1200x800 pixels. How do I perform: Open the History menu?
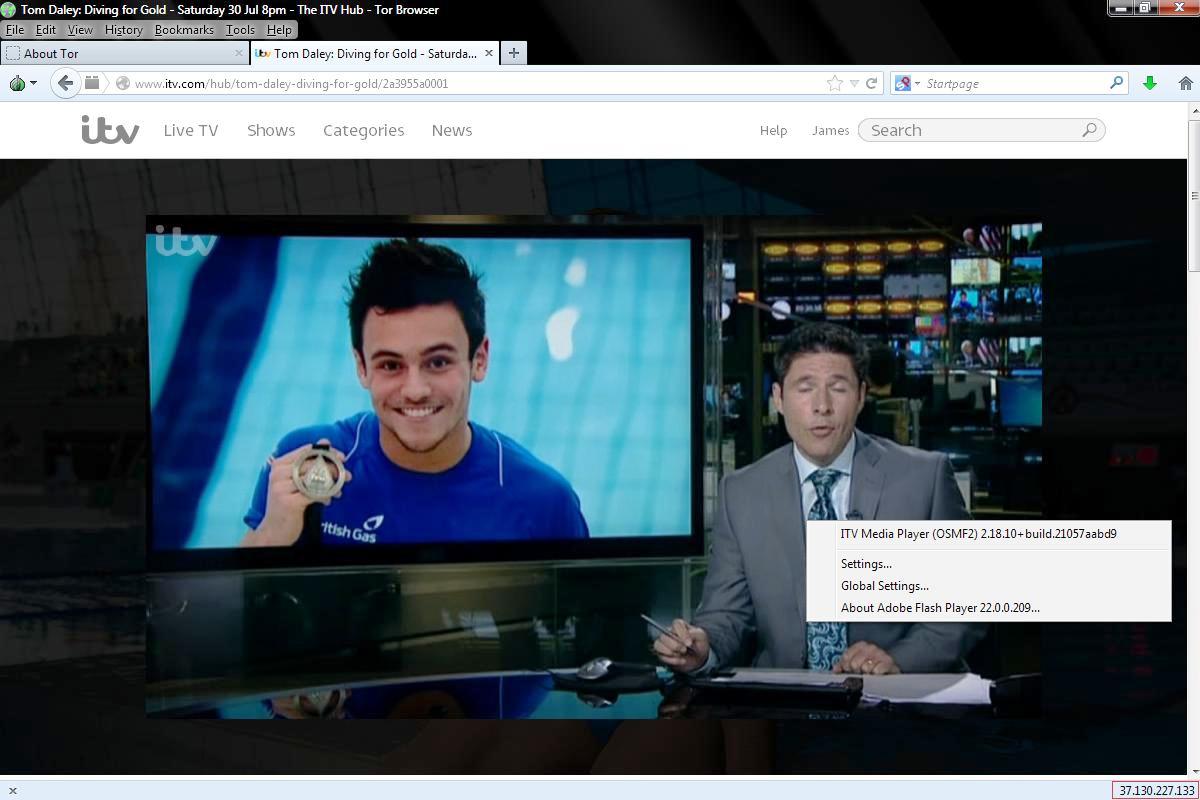[123, 30]
